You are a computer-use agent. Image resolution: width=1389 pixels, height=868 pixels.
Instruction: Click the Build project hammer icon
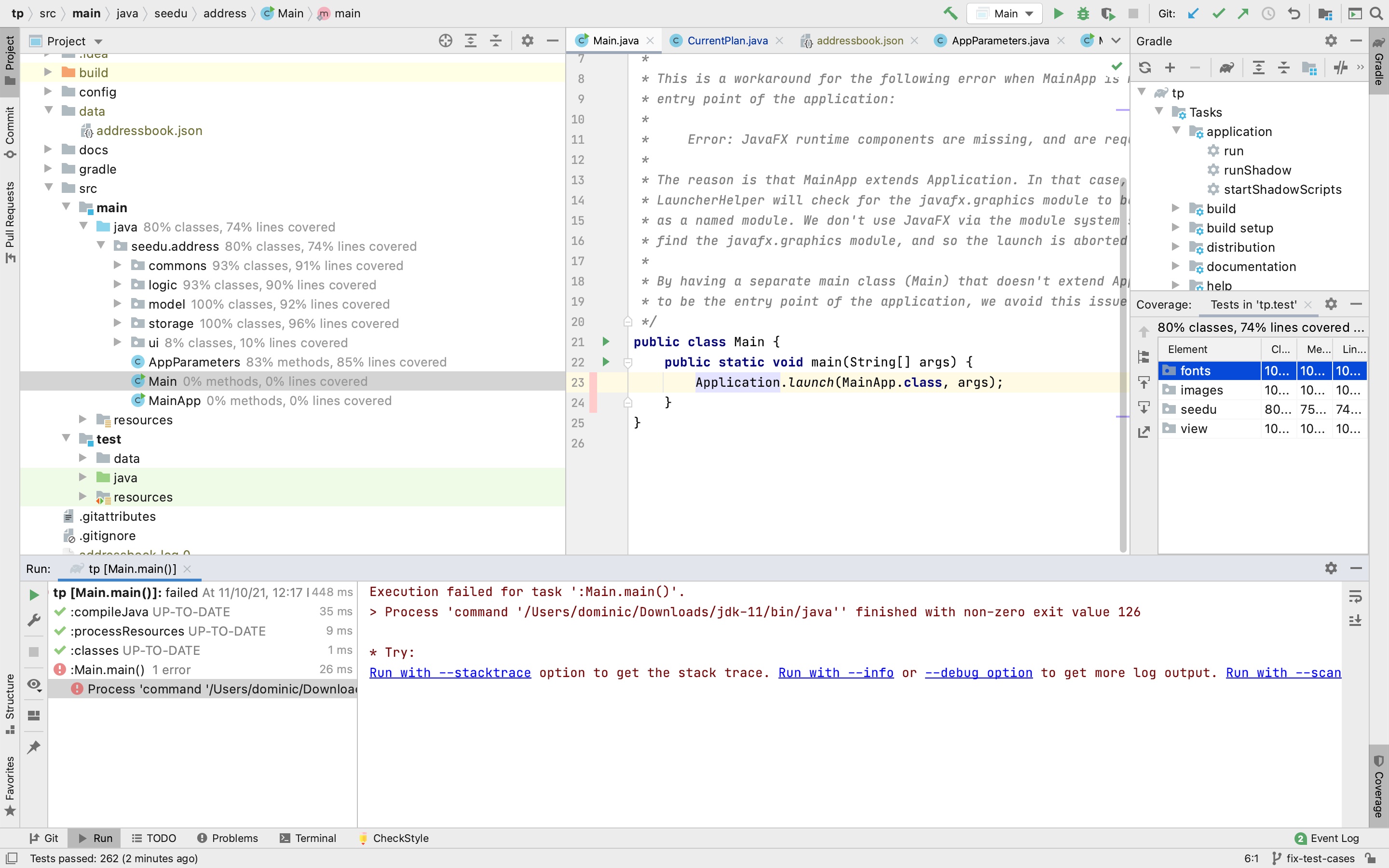[x=950, y=13]
